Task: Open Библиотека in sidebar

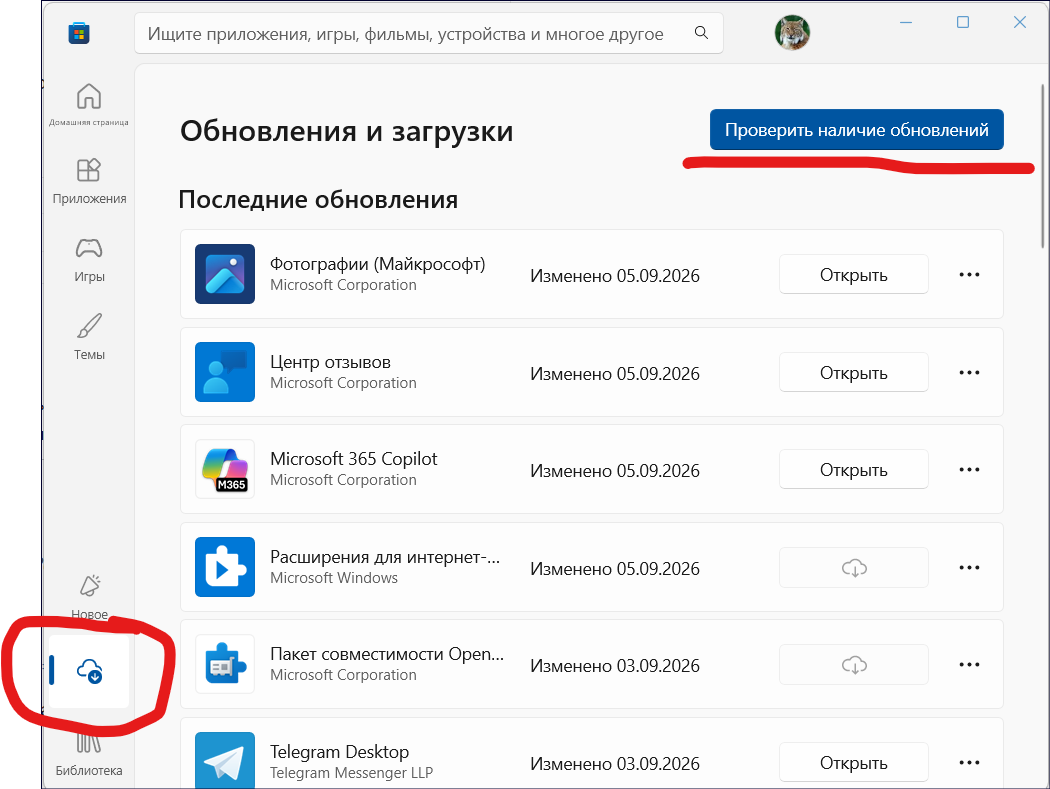Action: [89, 756]
